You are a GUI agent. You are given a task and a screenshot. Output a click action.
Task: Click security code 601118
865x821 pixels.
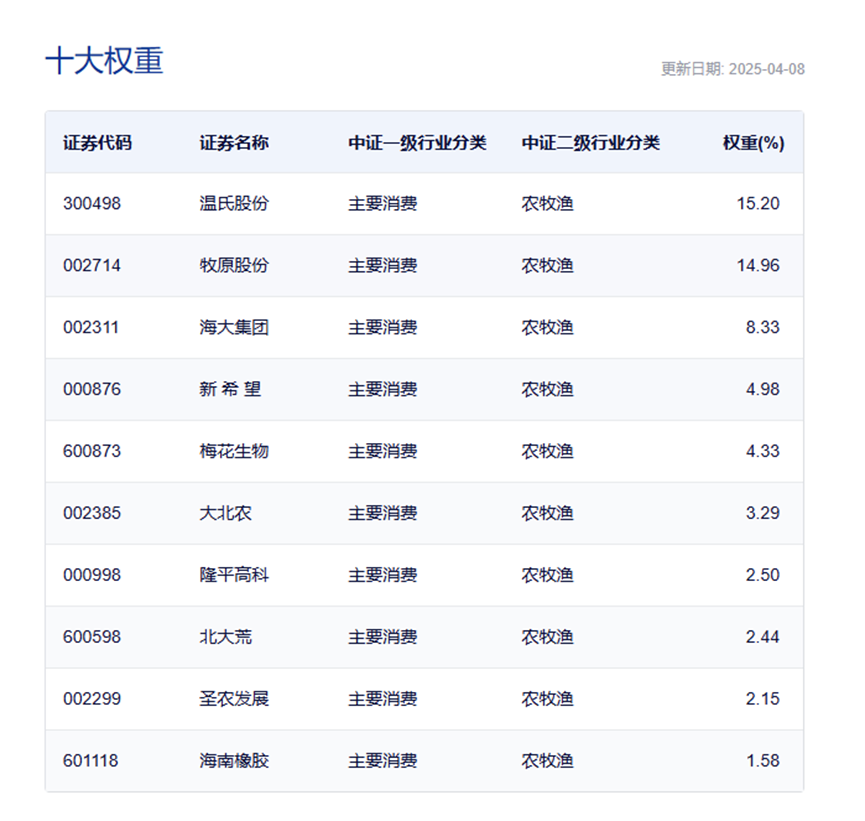point(90,760)
